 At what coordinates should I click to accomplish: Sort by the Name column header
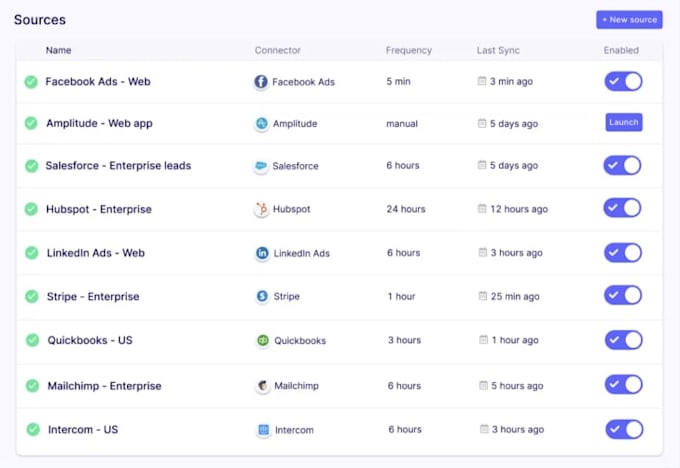[59, 50]
